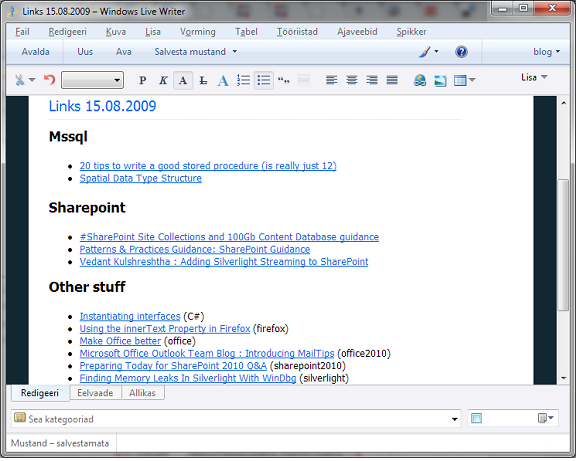This screenshot has width=579, height=461.
Task: Open the Redigeeri menu
Action: pyautogui.click(x=67, y=32)
